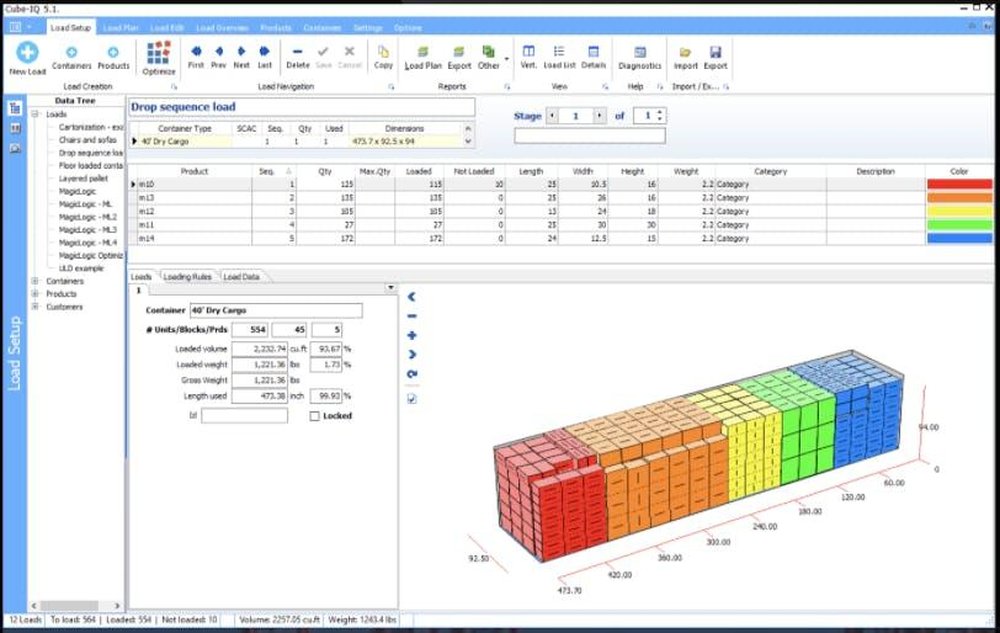The image size is (1000, 633).
Task: Open Diagnostics
Action: (x=640, y=56)
